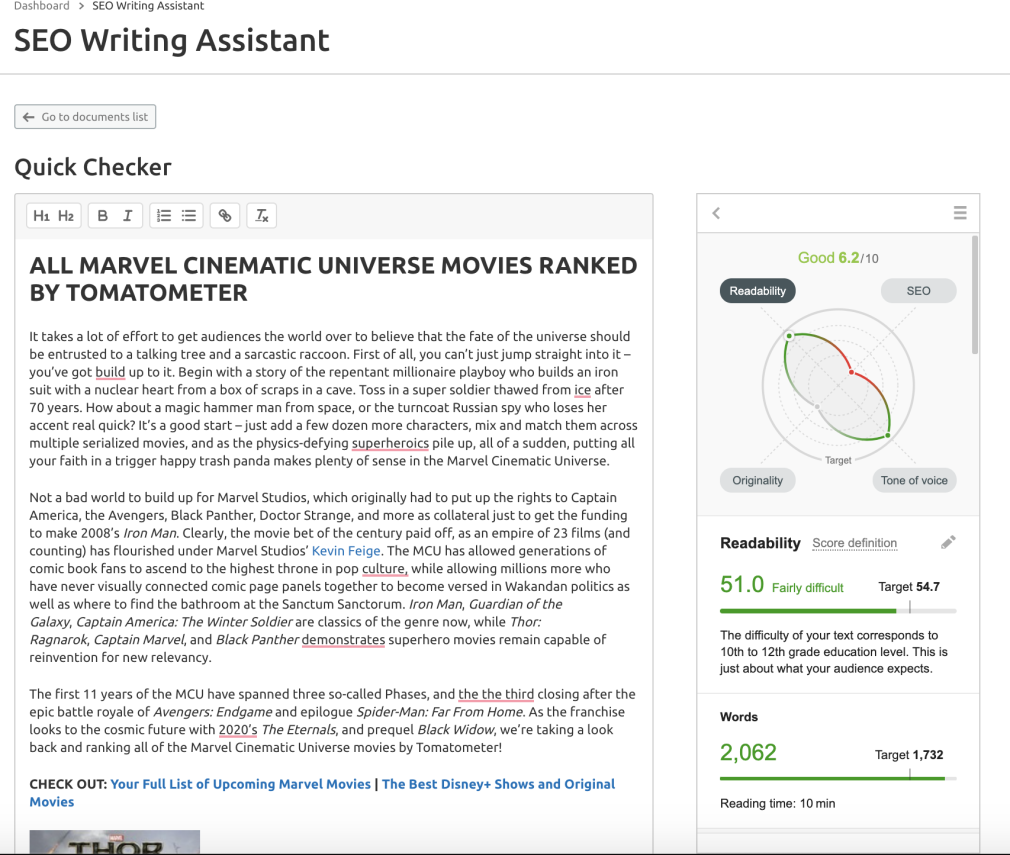The height and width of the screenshot is (855, 1010).
Task: Click the underlined word 'demonstrates'
Action: point(343,640)
